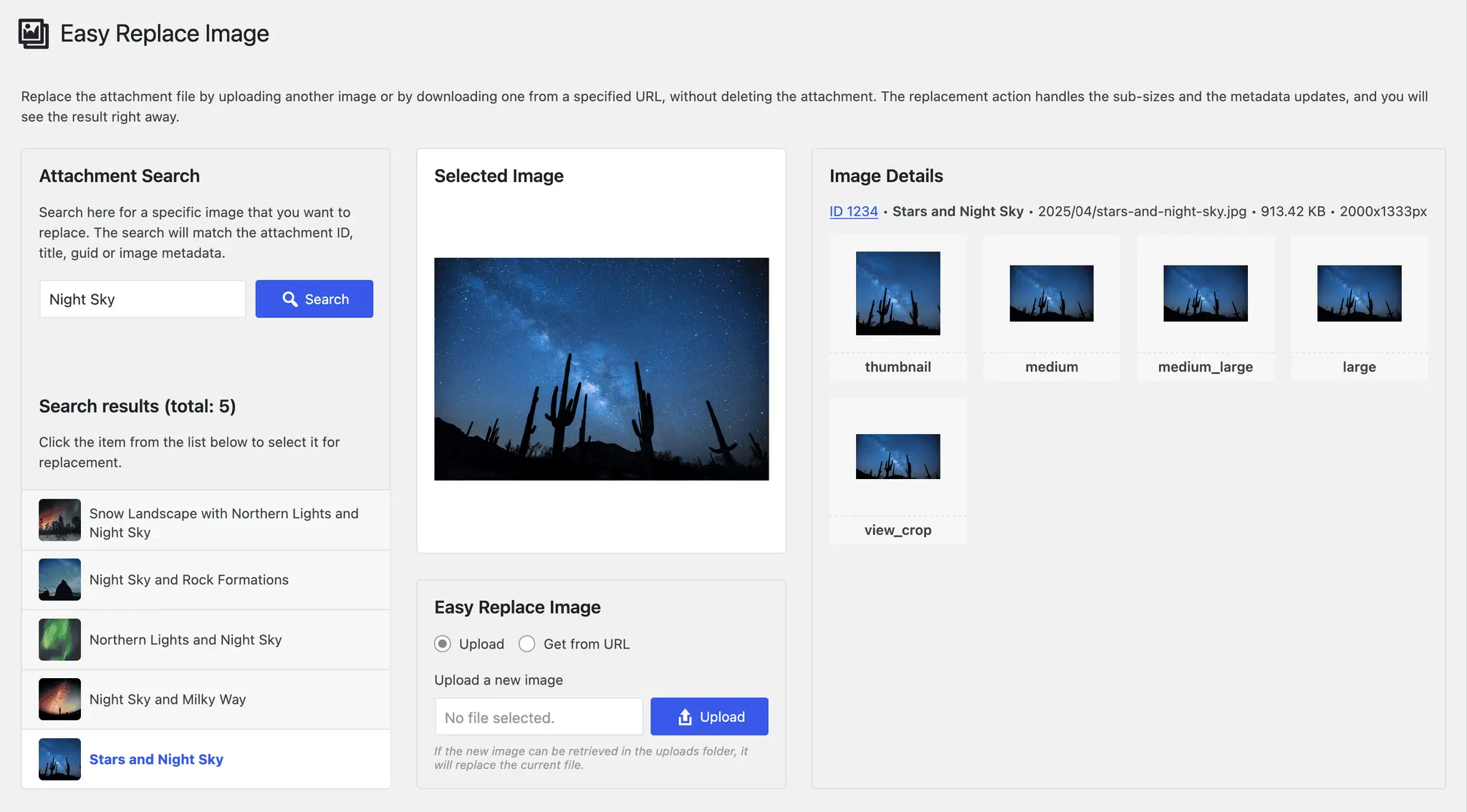Open the ID 1234 attachment link
The image size is (1467, 812).
(x=852, y=211)
